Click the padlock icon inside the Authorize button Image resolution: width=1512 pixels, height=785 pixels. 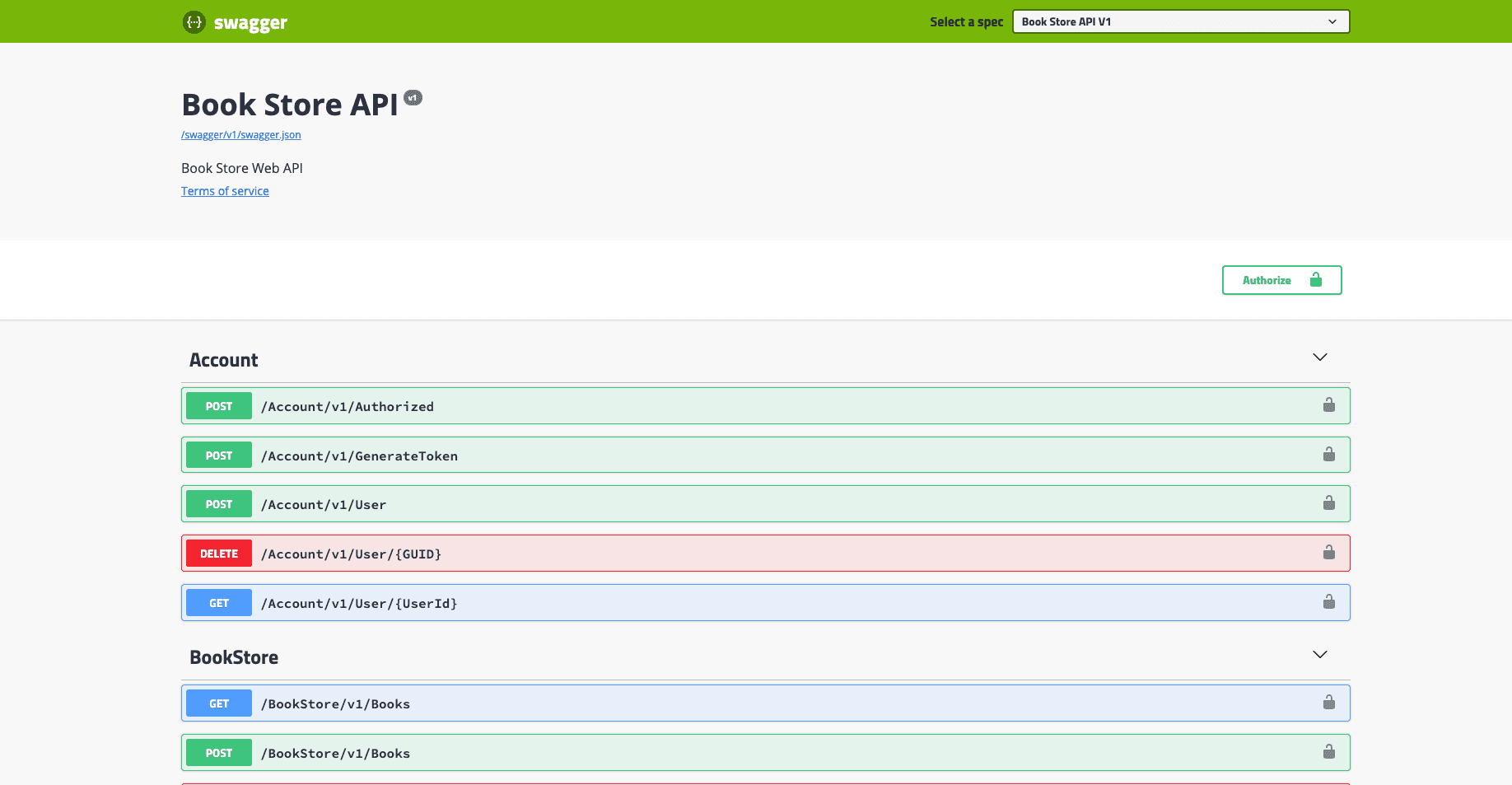[x=1315, y=280]
